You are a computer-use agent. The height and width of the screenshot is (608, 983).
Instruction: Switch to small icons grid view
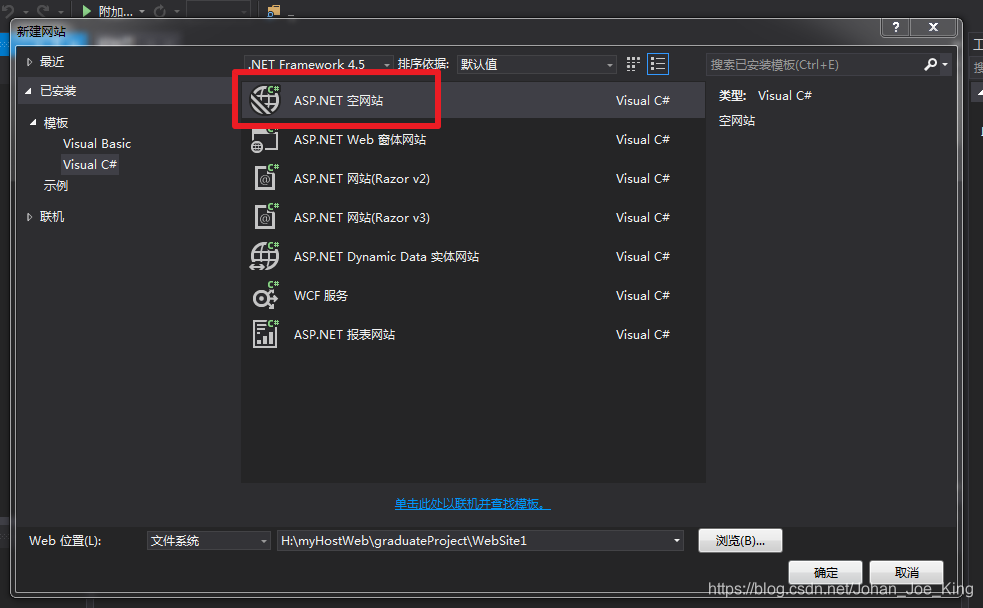(633, 64)
